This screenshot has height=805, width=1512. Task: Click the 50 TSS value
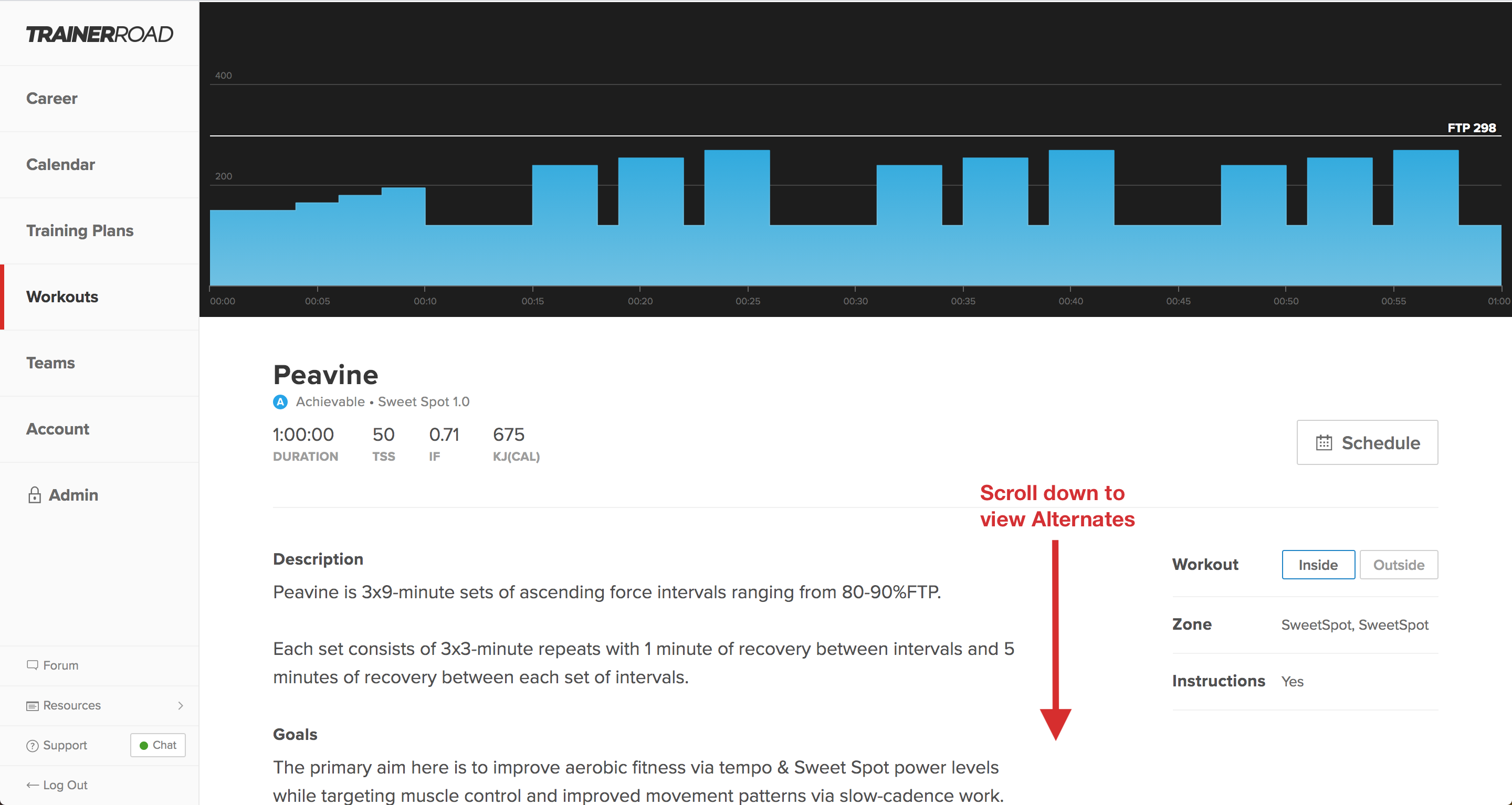[x=383, y=435]
